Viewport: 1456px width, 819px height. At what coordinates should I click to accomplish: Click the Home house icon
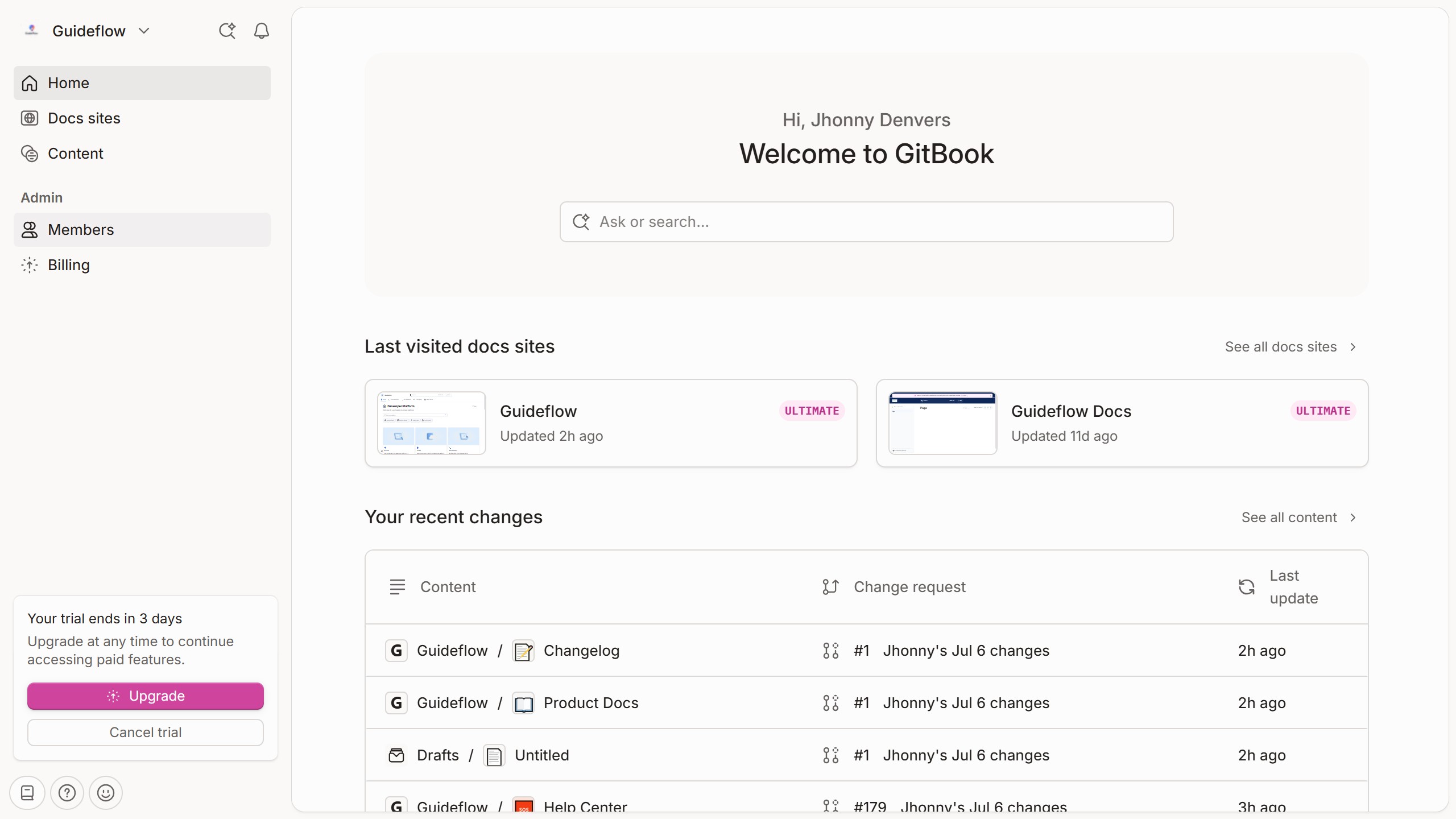(30, 83)
